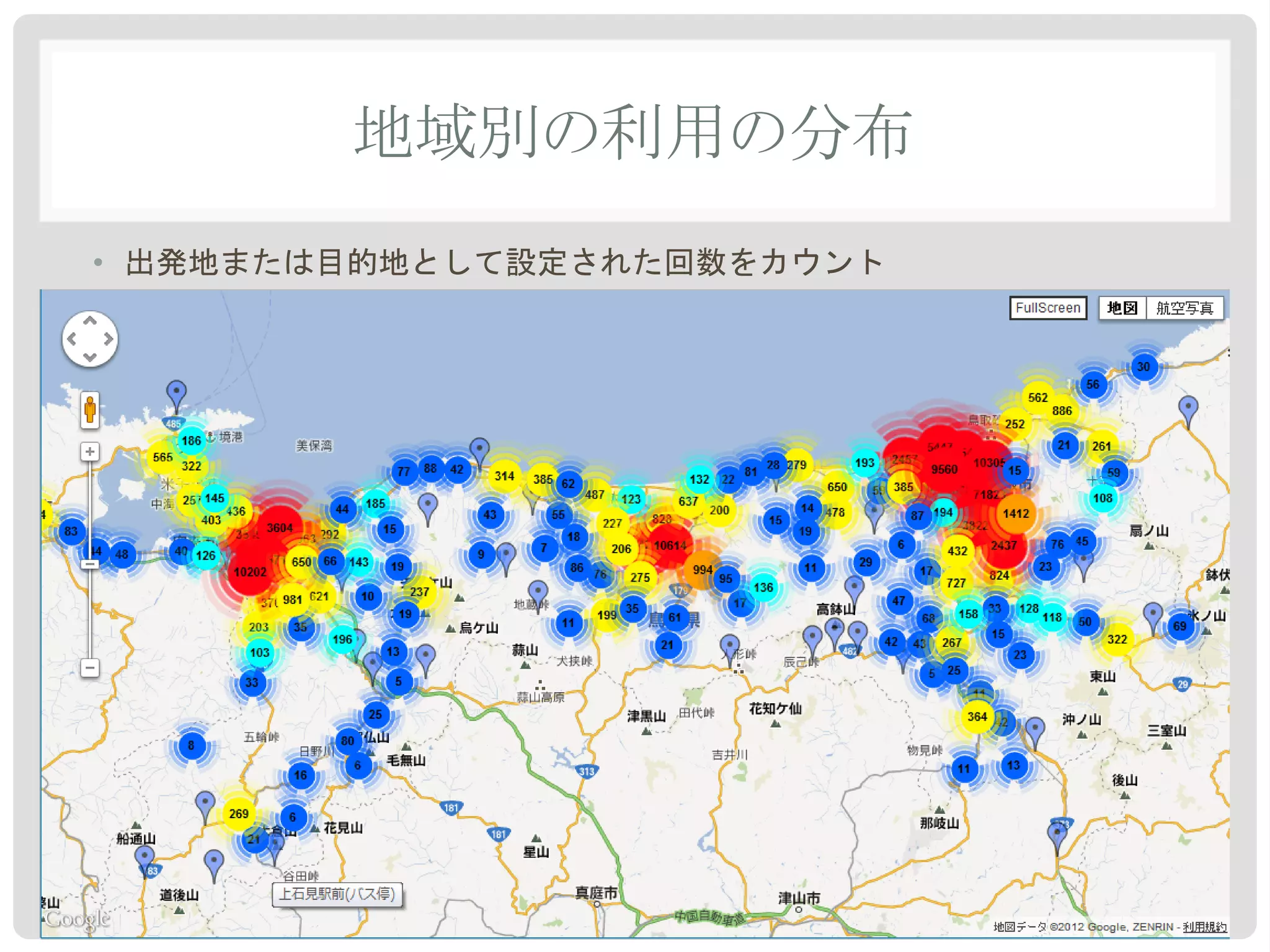Click the zoom slider handle
This screenshot has width=1270, height=952.
pyautogui.click(x=90, y=564)
